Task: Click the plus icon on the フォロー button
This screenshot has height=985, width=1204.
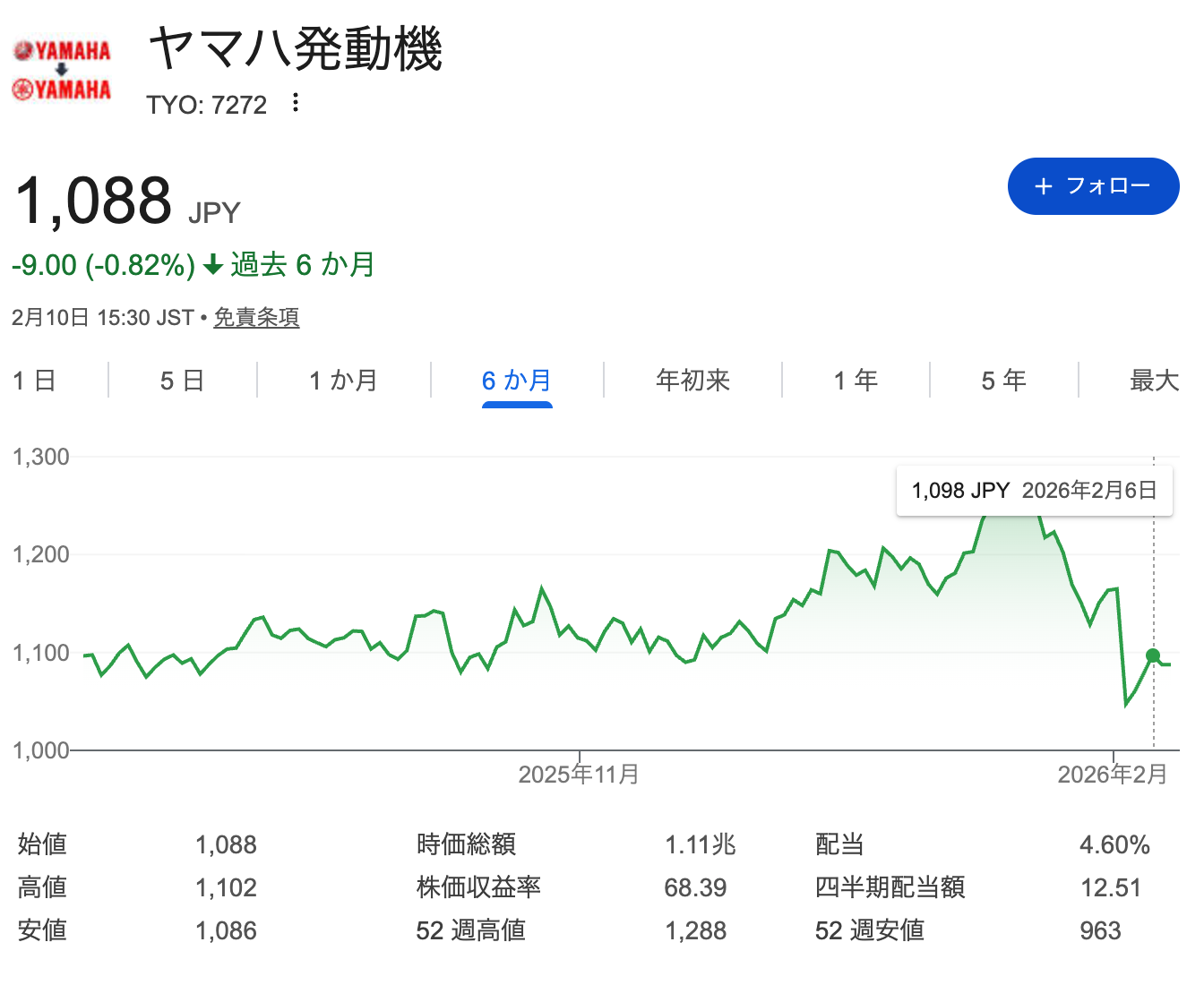Action: pos(1042,186)
